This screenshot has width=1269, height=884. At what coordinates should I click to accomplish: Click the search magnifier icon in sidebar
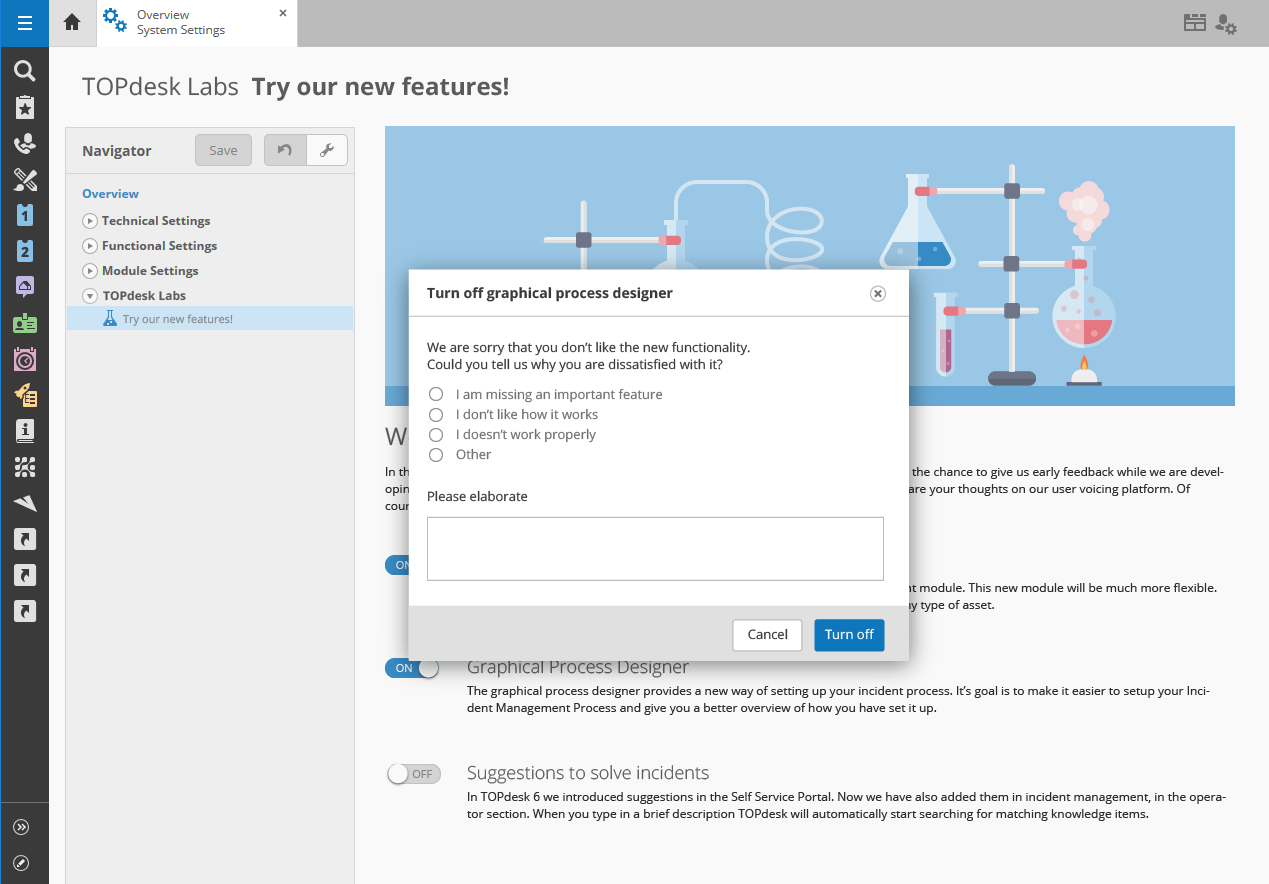(25, 71)
